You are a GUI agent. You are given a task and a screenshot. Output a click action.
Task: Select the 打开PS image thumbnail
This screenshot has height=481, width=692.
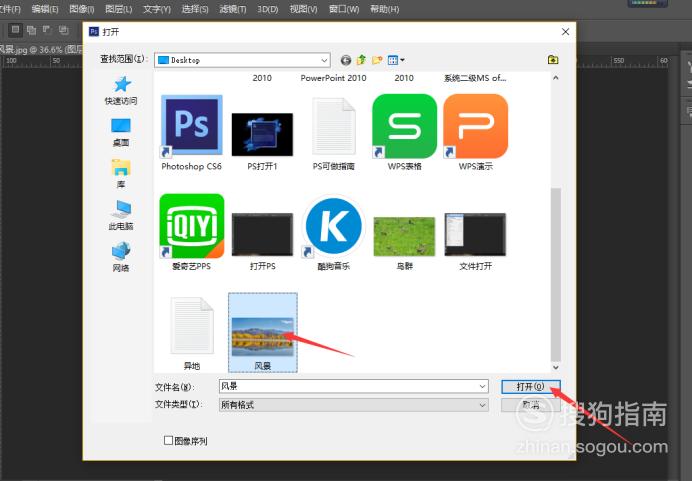click(x=262, y=234)
